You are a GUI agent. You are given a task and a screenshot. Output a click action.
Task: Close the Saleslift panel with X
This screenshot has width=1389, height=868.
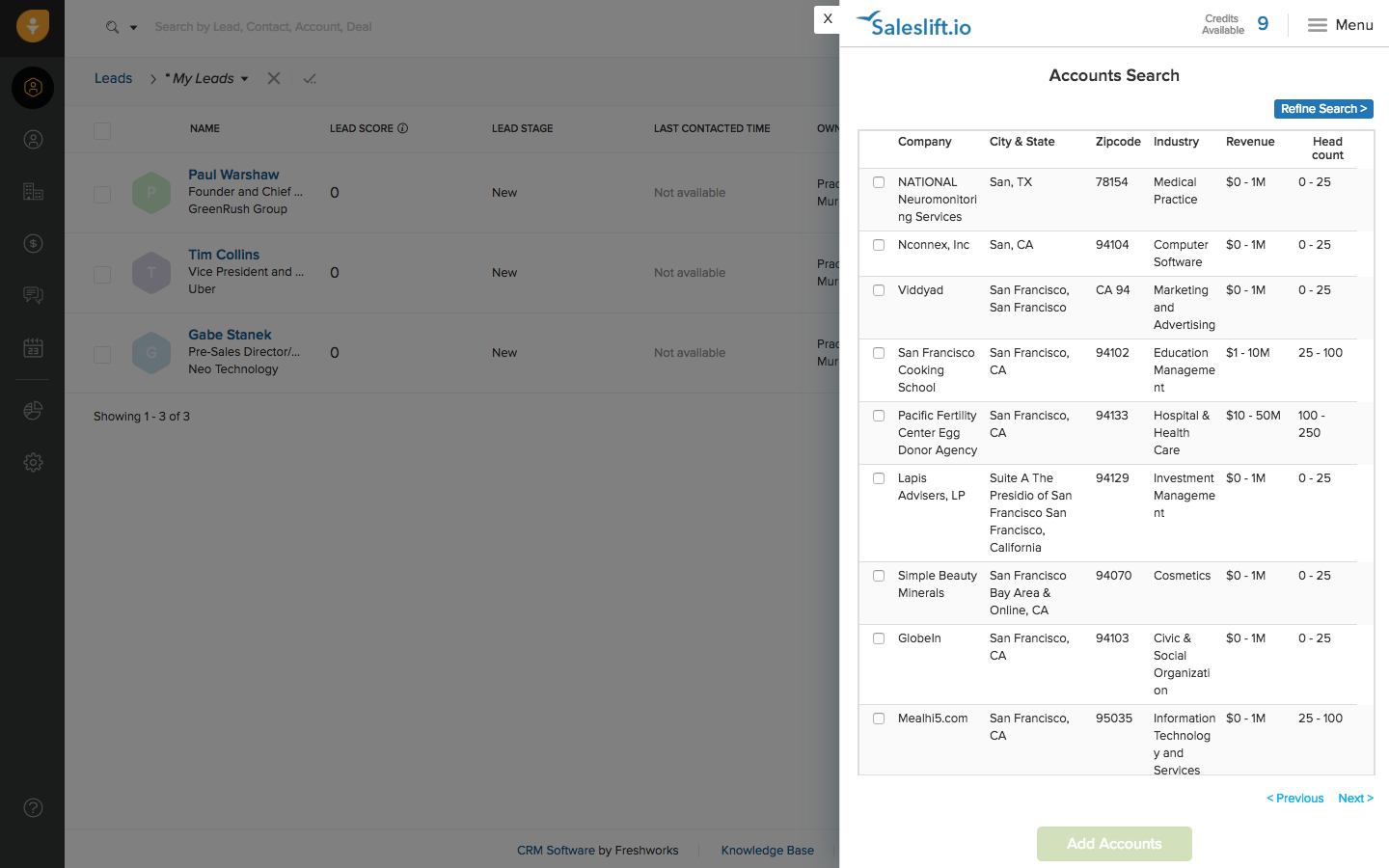pyautogui.click(x=828, y=19)
